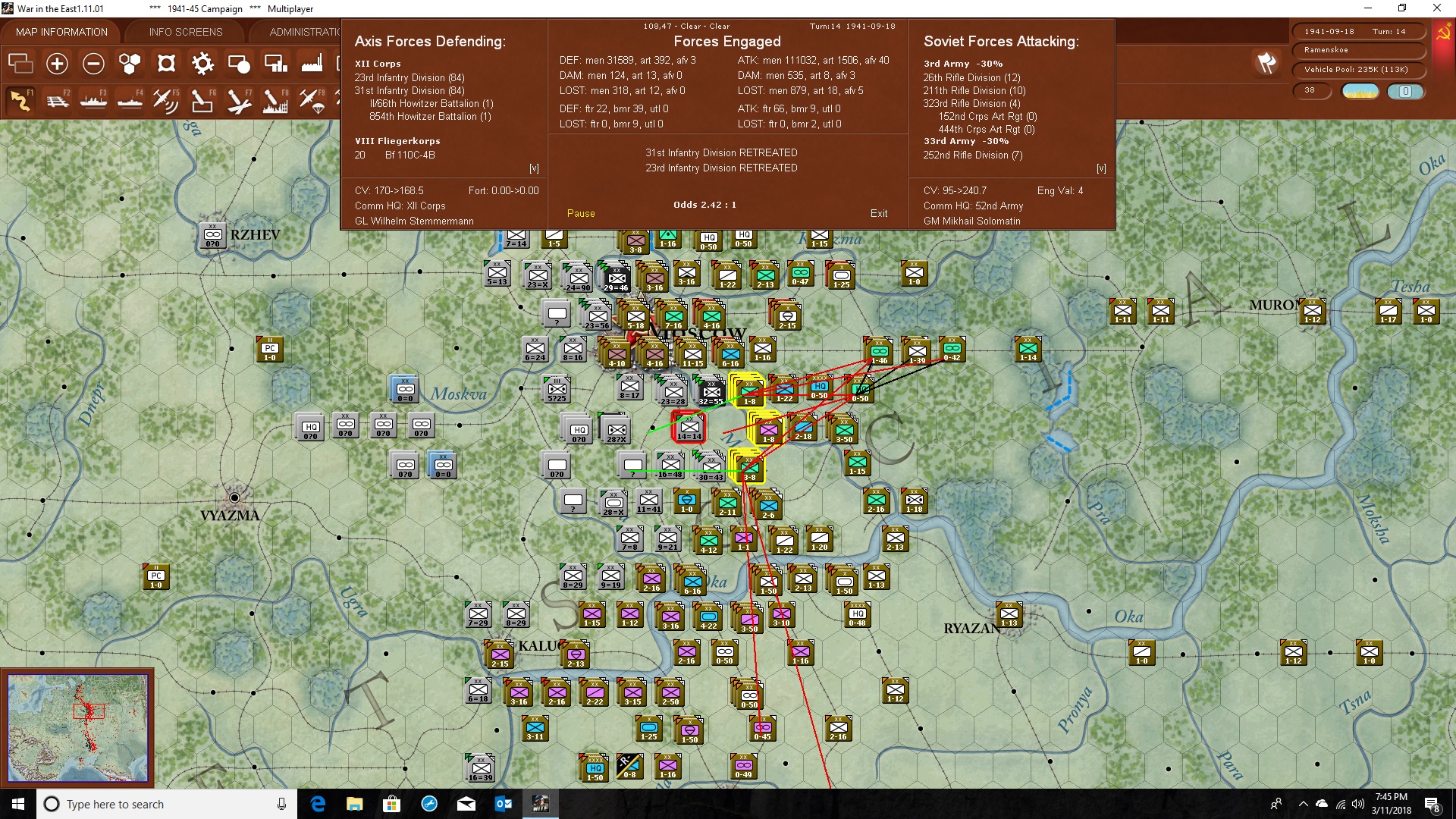Toggle the fort levels icon
Screen dimensions: 1456x819
point(166,64)
